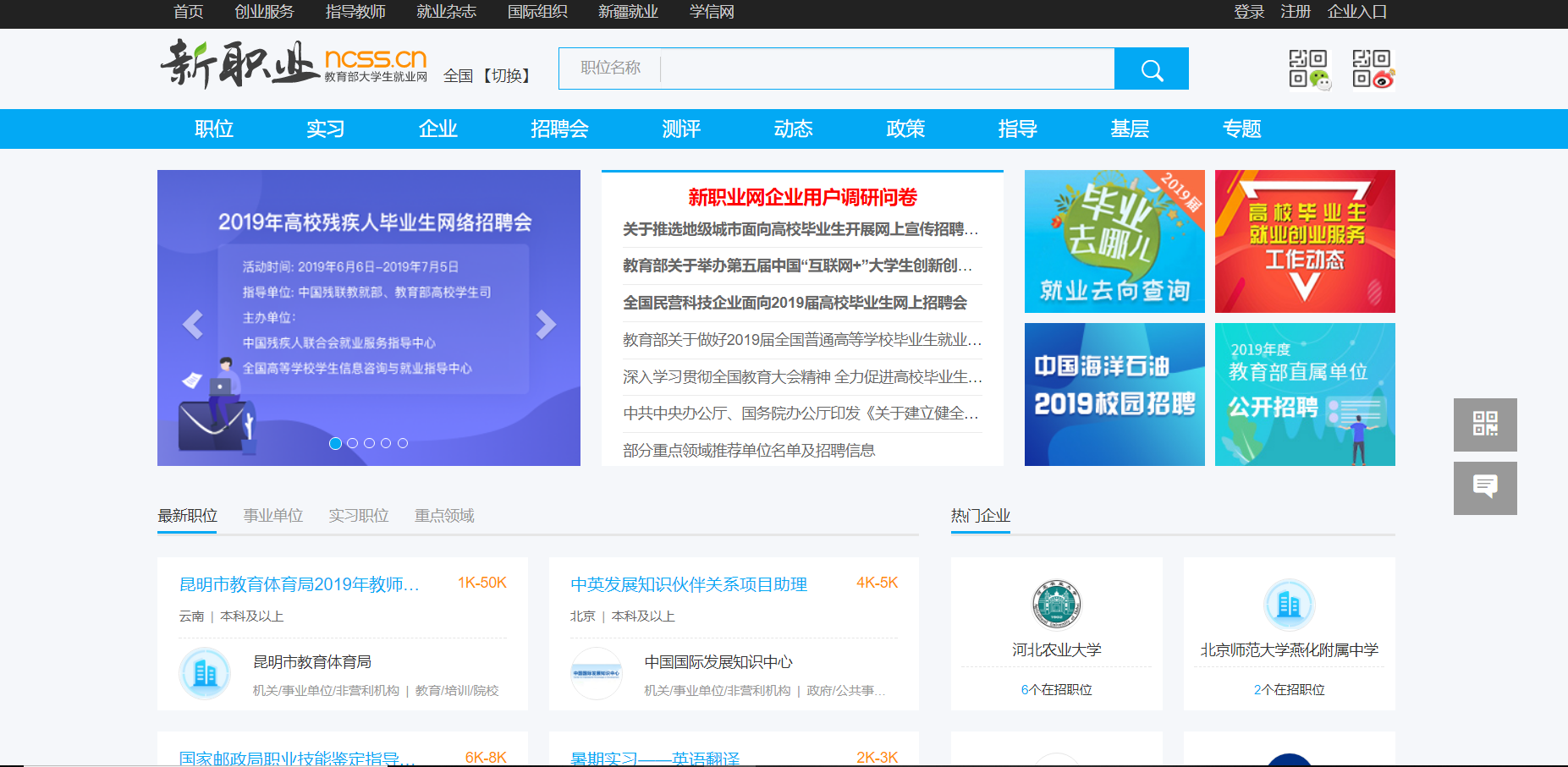1568x767 pixels.
Task: Select first carousel indicator dot
Action: pyautogui.click(x=335, y=443)
